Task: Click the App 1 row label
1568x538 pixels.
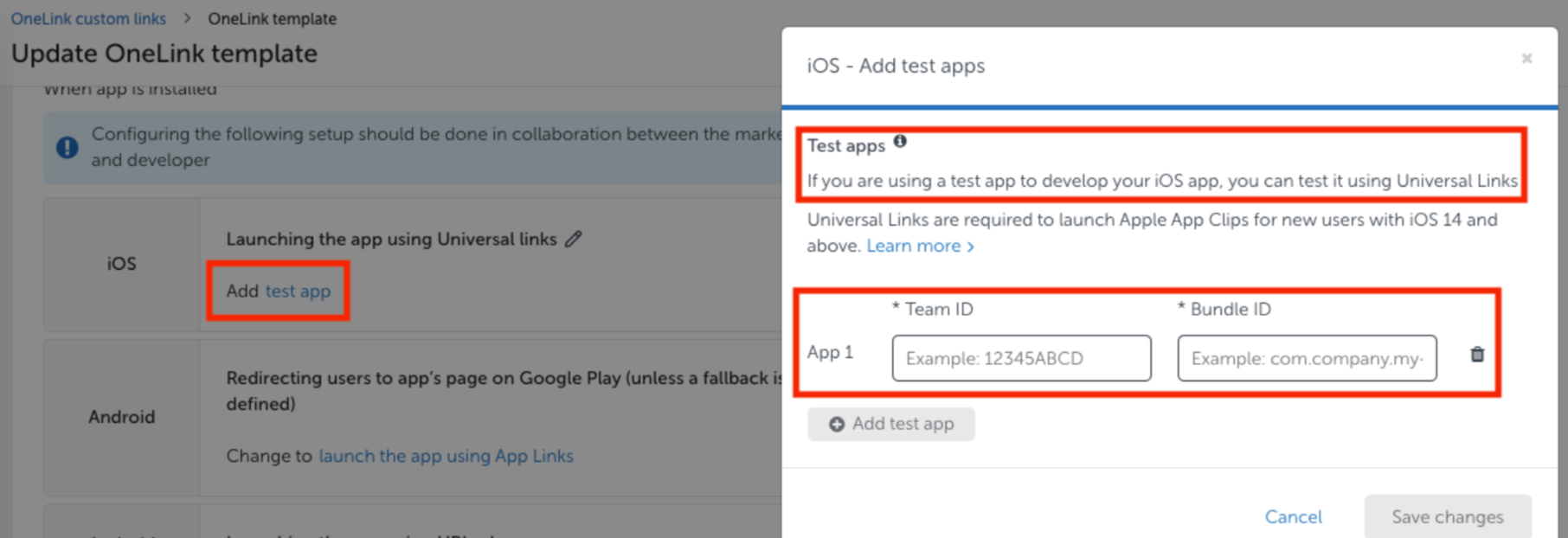Action: pyautogui.click(x=830, y=353)
